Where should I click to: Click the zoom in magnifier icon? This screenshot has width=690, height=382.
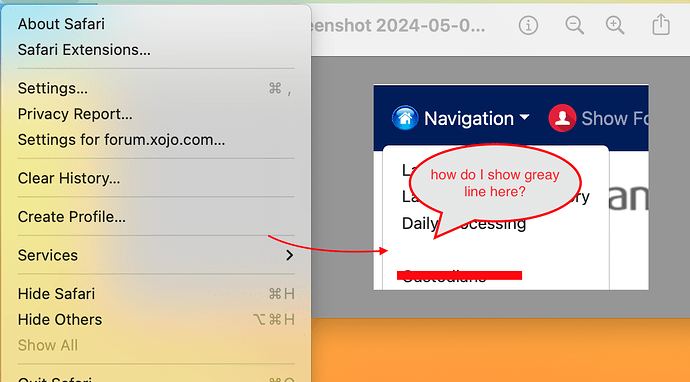[615, 25]
